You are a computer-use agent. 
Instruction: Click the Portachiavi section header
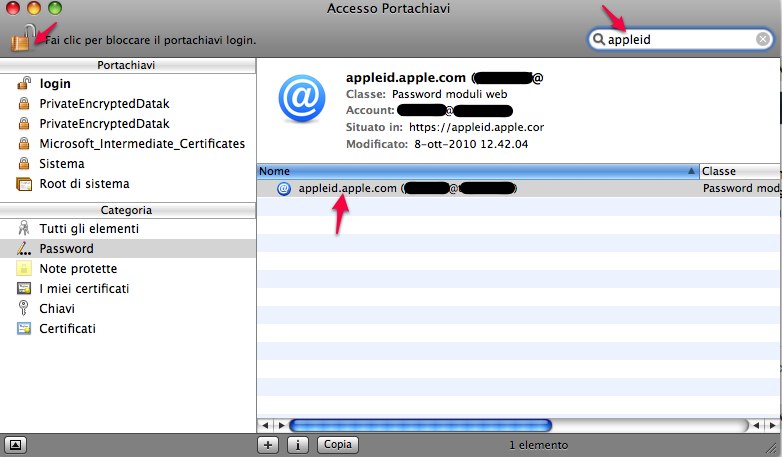(128, 65)
